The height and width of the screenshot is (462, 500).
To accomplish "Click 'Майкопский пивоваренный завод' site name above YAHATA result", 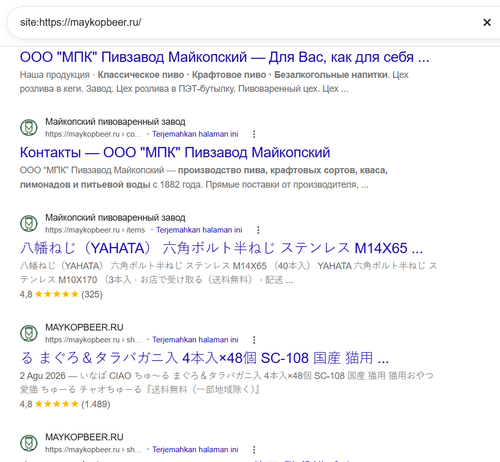I will click(115, 218).
